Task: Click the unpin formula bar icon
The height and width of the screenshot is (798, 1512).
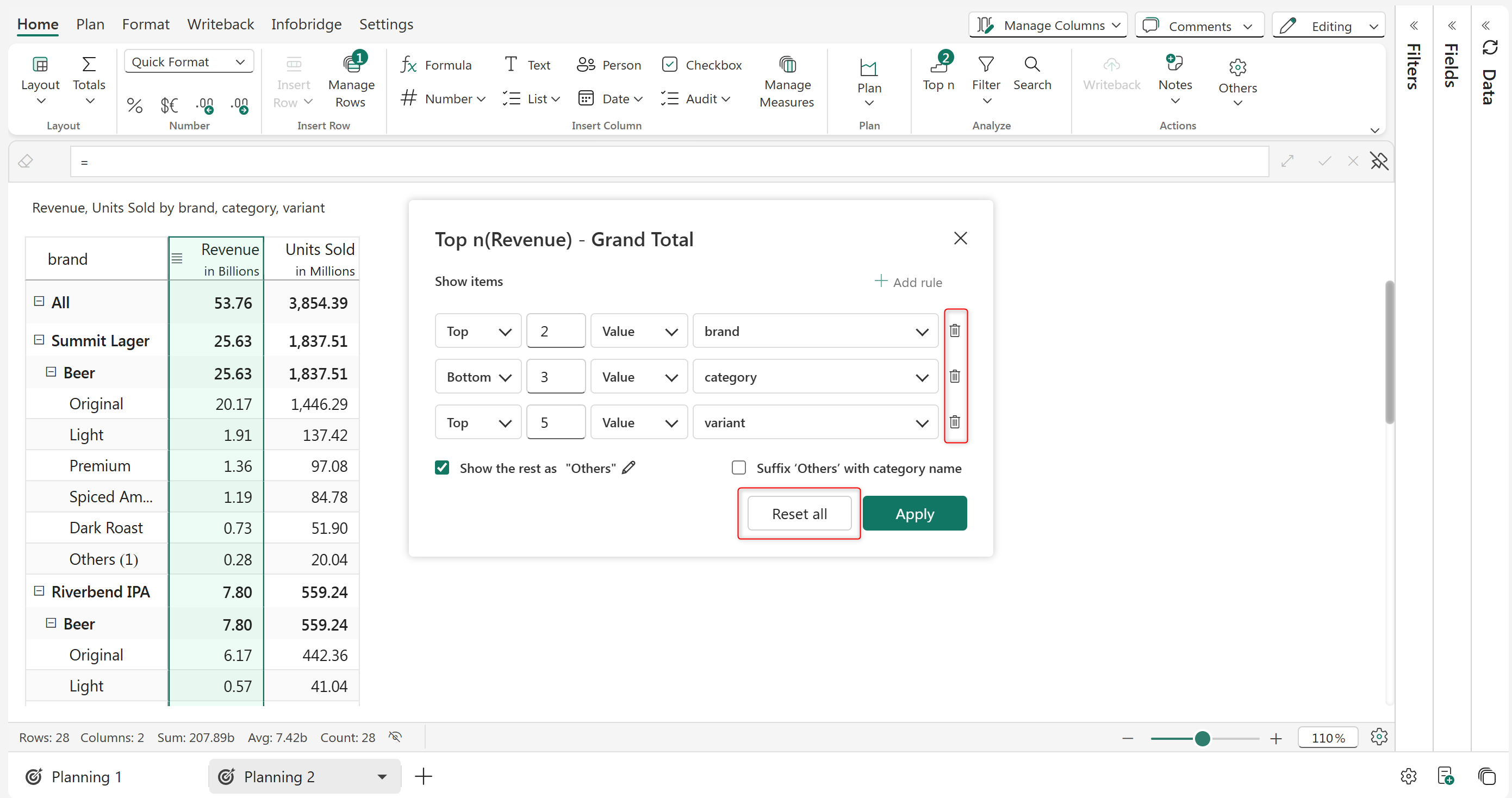Action: click(x=1379, y=161)
